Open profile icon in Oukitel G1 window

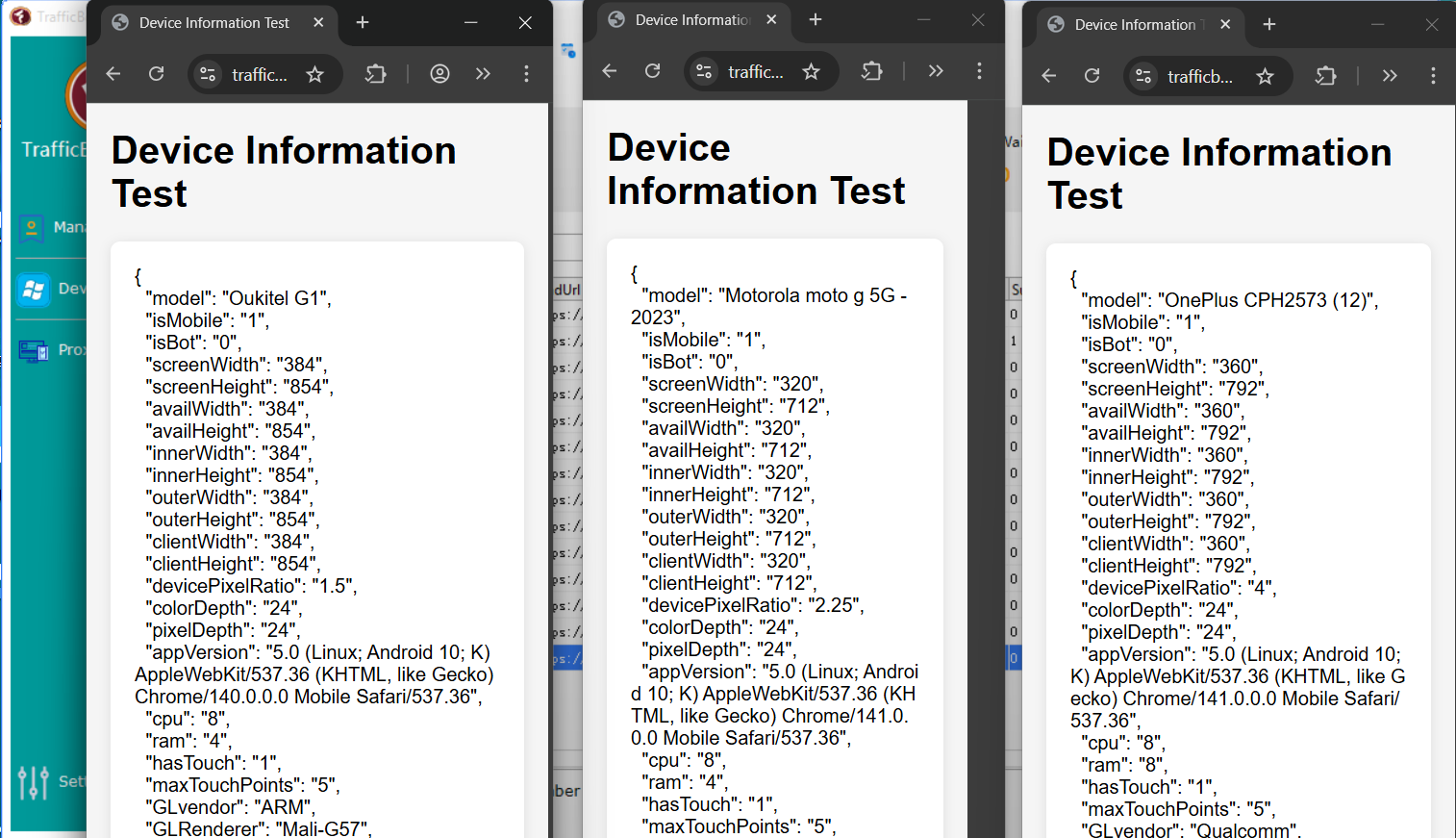click(439, 74)
